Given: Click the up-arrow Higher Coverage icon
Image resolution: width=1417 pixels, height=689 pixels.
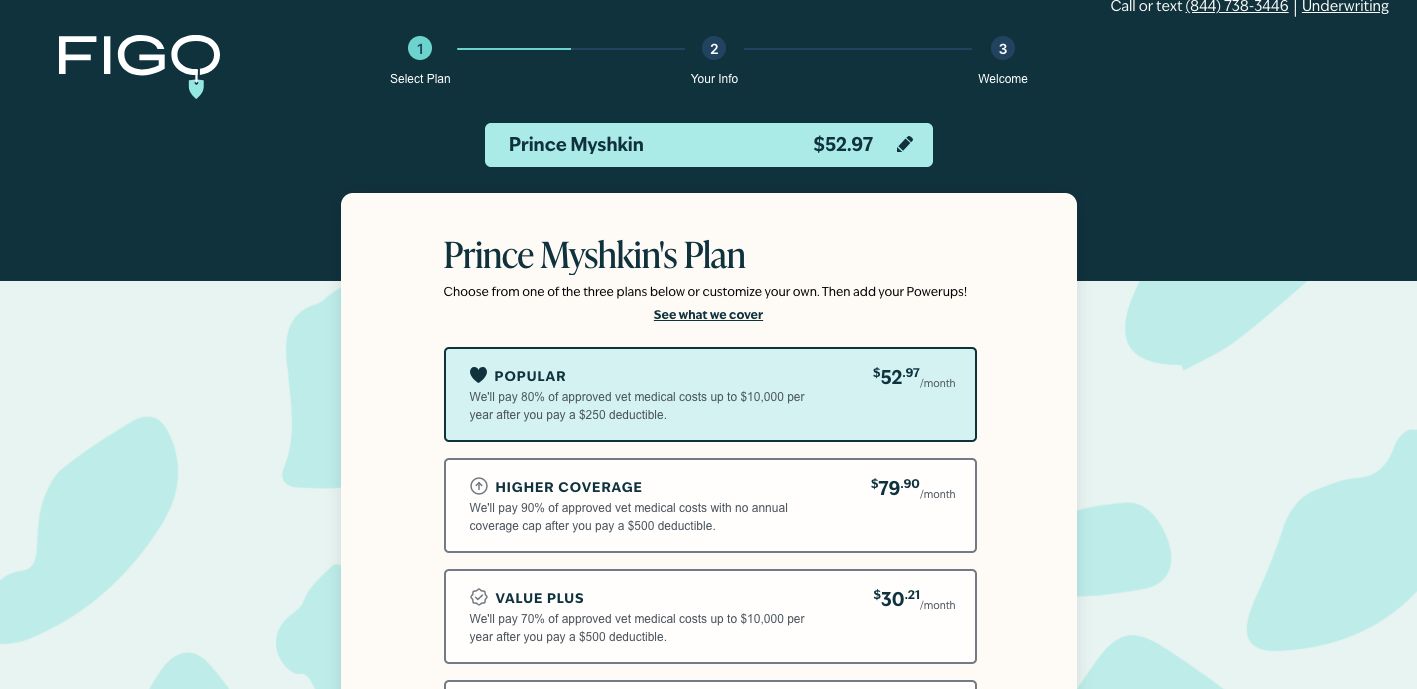Looking at the screenshot, I should pos(479,486).
